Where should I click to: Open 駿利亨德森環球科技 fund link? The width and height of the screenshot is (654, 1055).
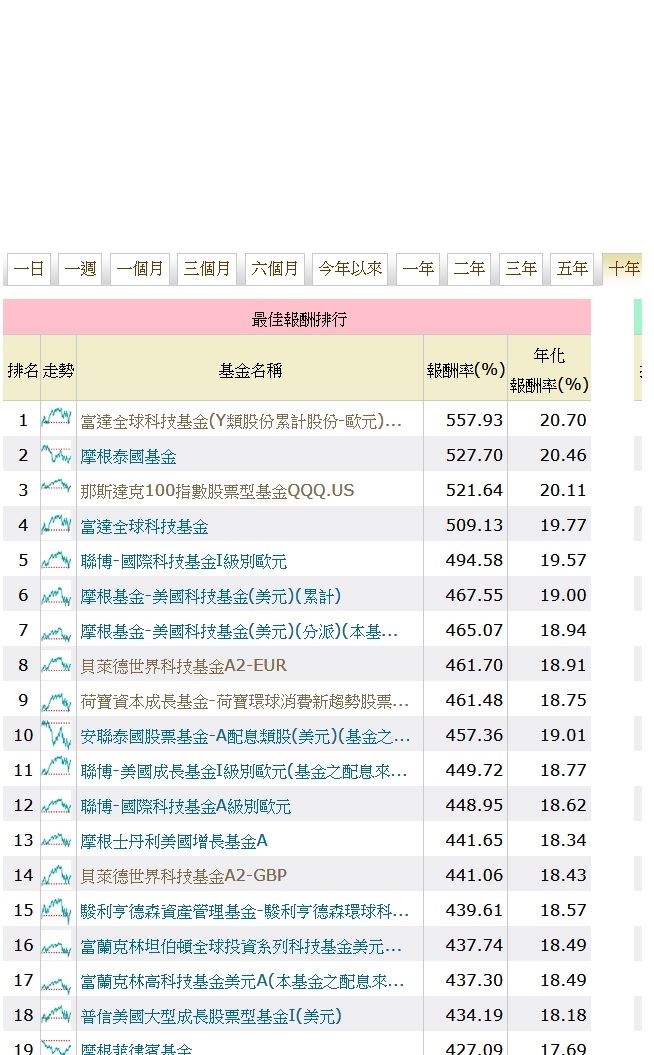(x=244, y=912)
